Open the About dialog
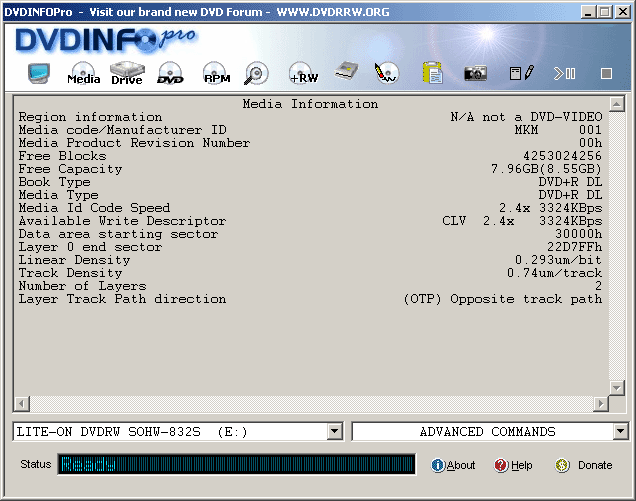Screen dimensions: 636x501 click(x=453, y=465)
